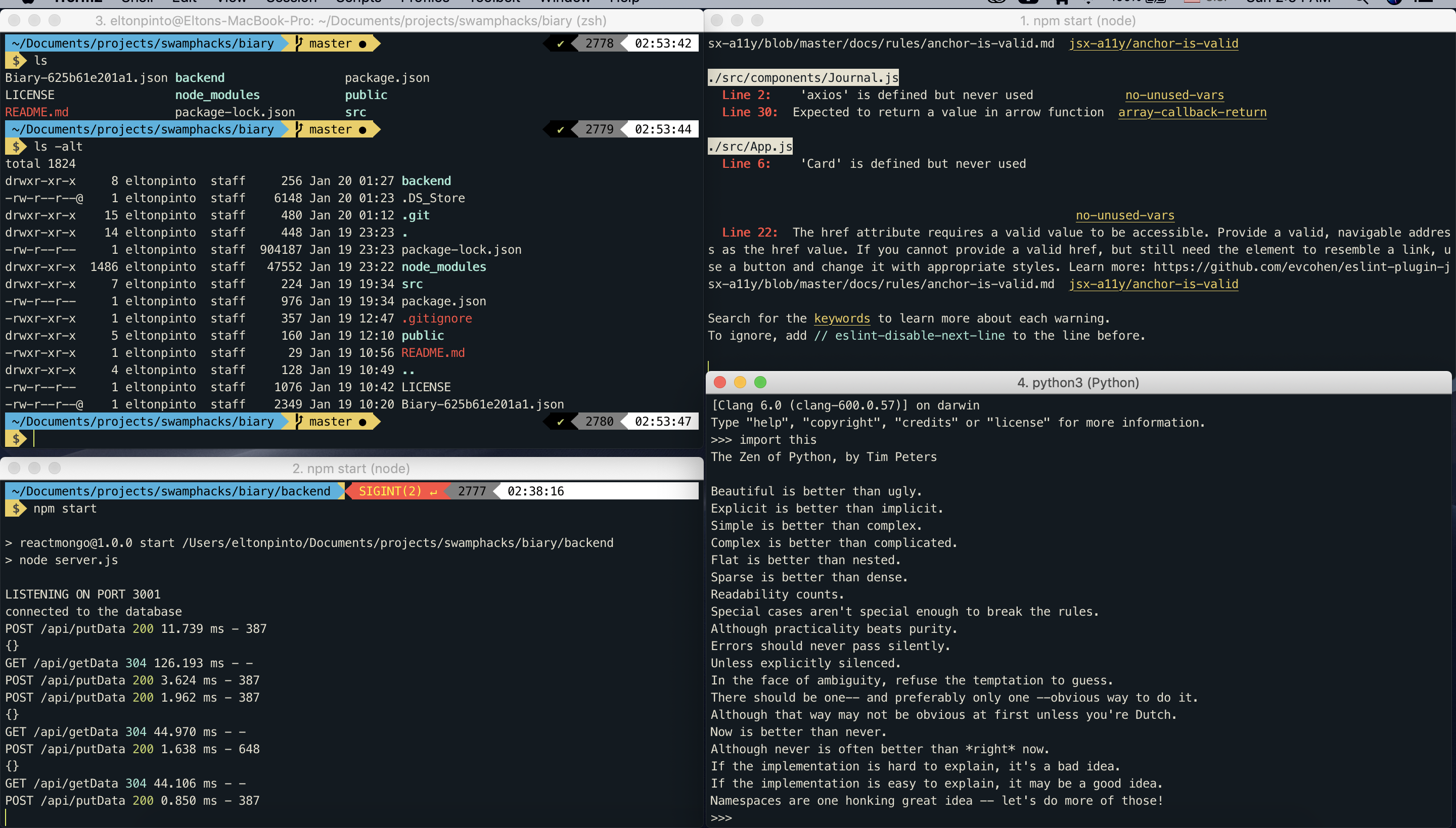Click .gitignore entry in ls -alt listing

[x=436, y=318]
